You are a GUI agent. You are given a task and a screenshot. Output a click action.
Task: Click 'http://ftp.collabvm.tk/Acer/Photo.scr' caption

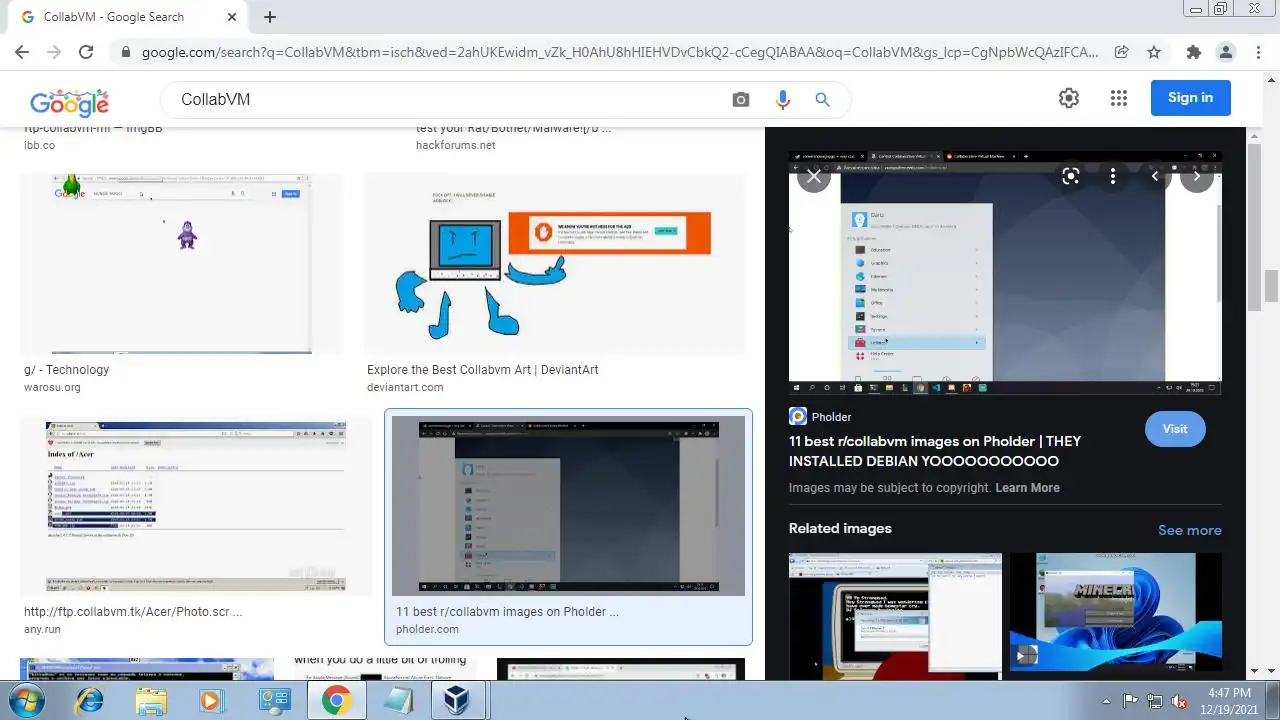point(133,612)
